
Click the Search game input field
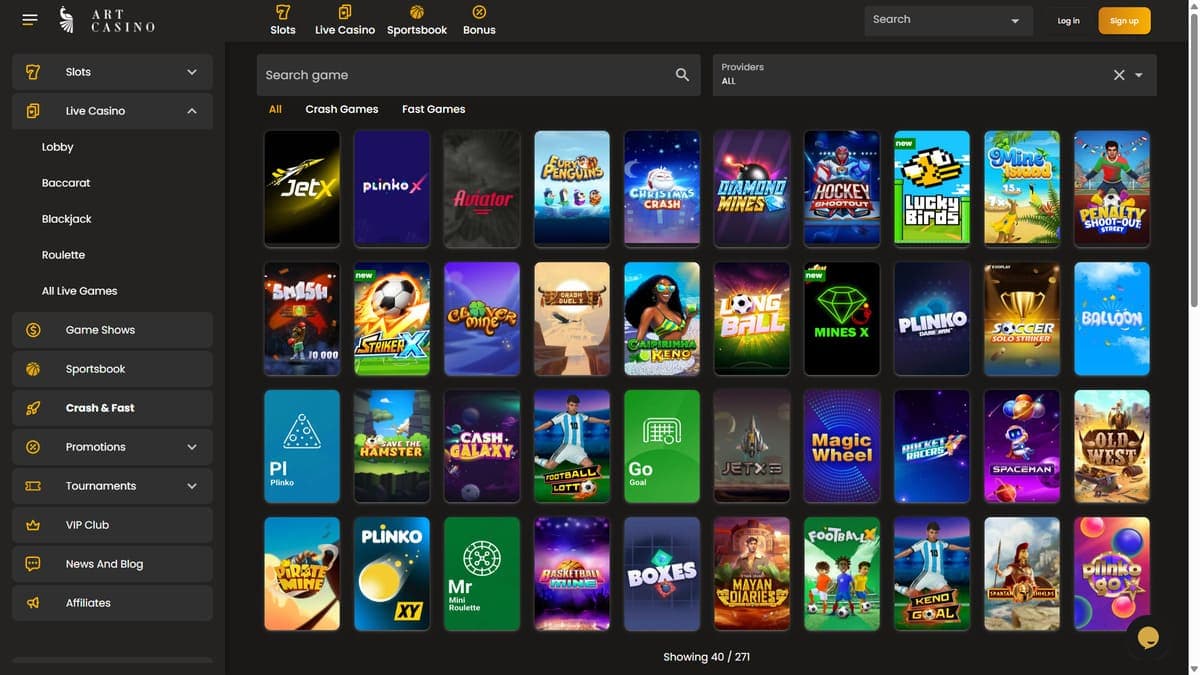tap(478, 75)
